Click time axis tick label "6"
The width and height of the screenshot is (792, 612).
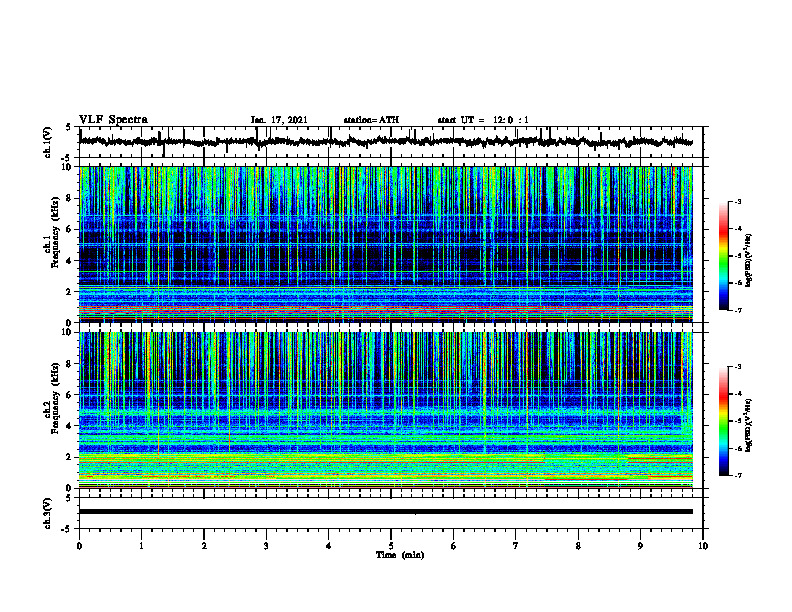(x=454, y=546)
